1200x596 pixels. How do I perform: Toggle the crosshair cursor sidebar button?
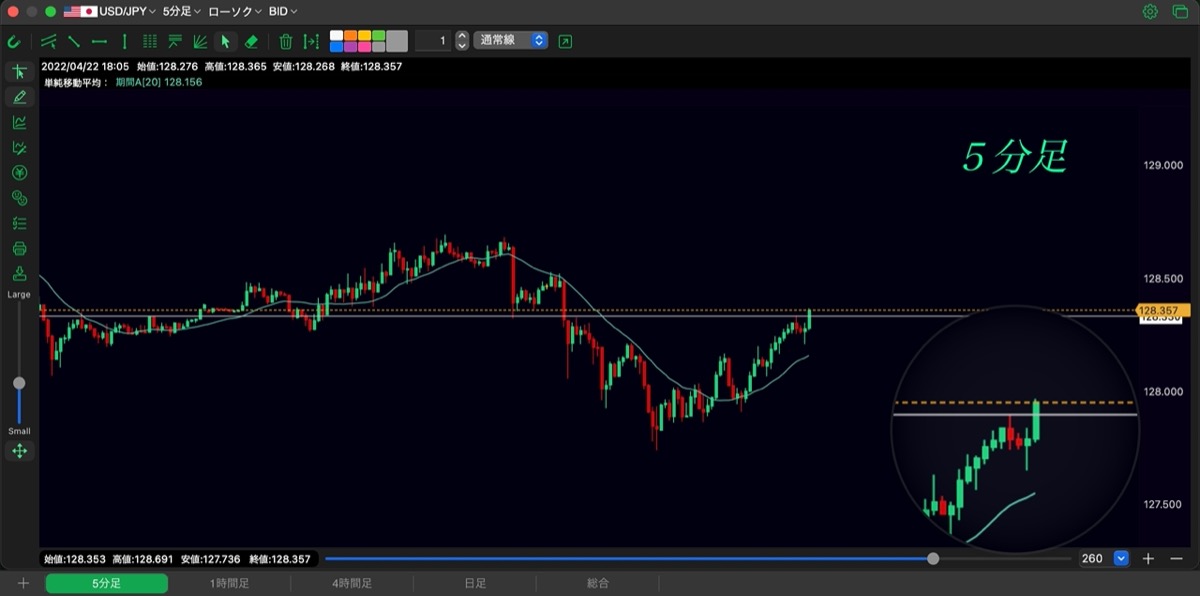click(x=19, y=72)
